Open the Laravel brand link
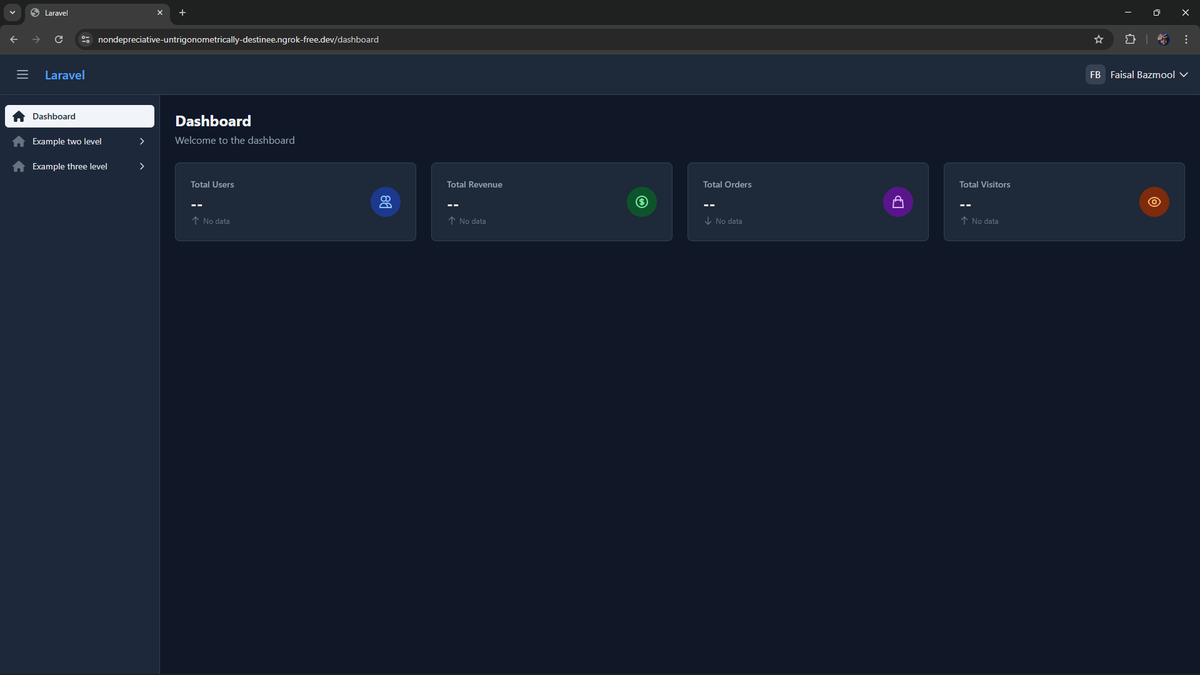This screenshot has width=1200, height=675. pos(65,75)
